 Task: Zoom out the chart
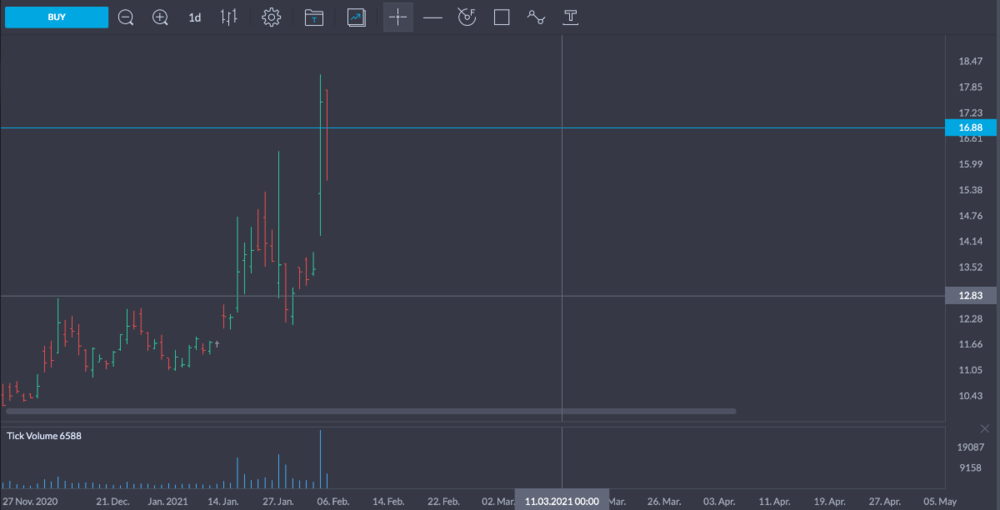point(126,18)
